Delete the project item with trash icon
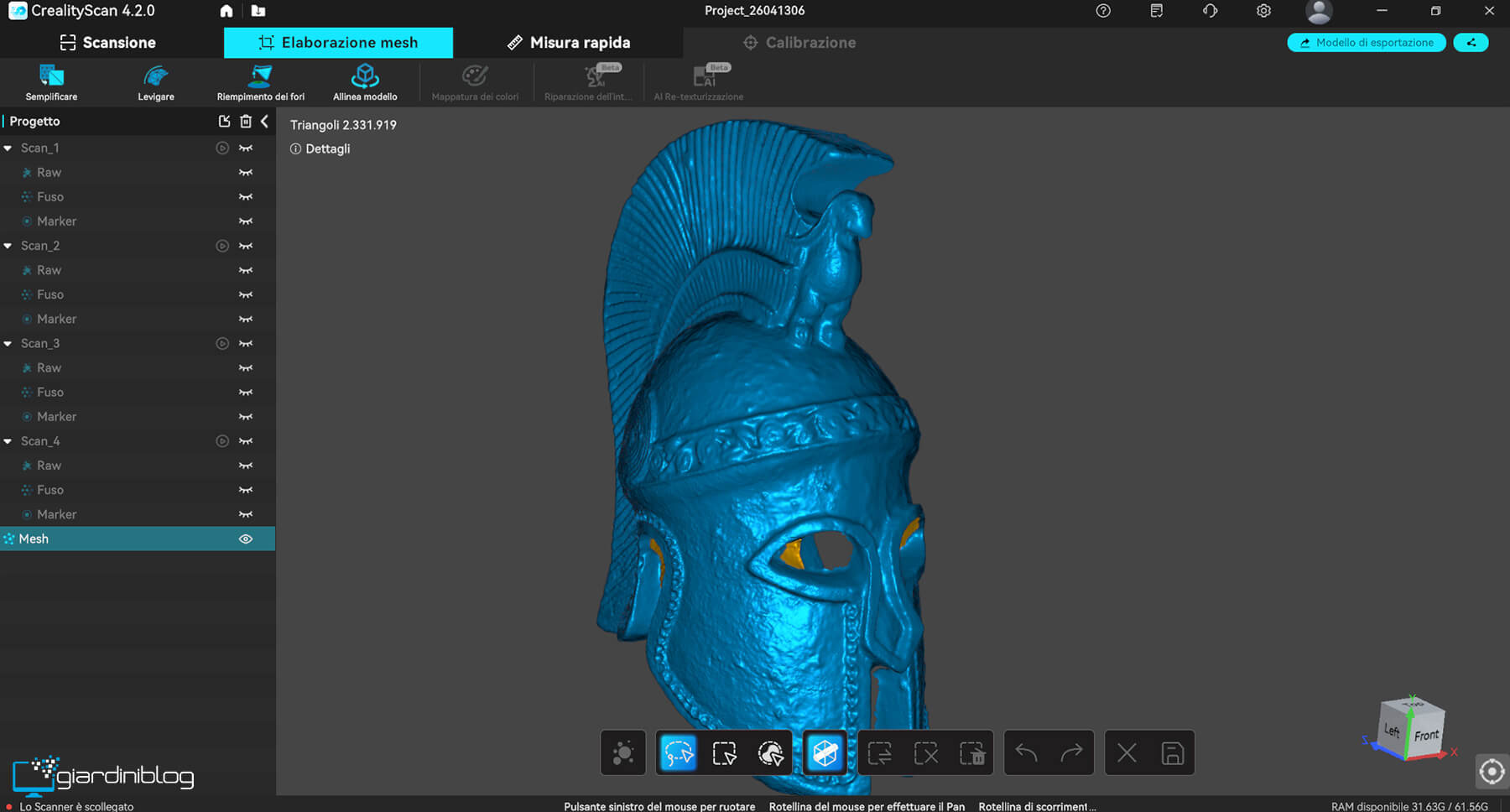The height and width of the screenshot is (812, 1510). [x=246, y=122]
